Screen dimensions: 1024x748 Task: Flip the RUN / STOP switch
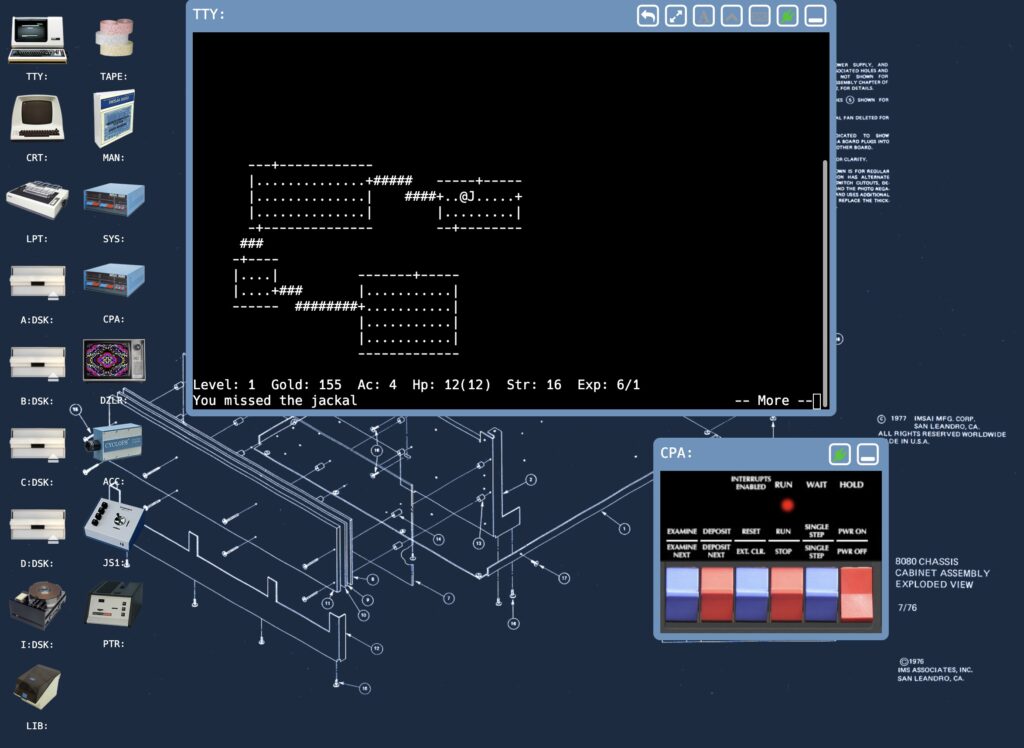coord(786,594)
